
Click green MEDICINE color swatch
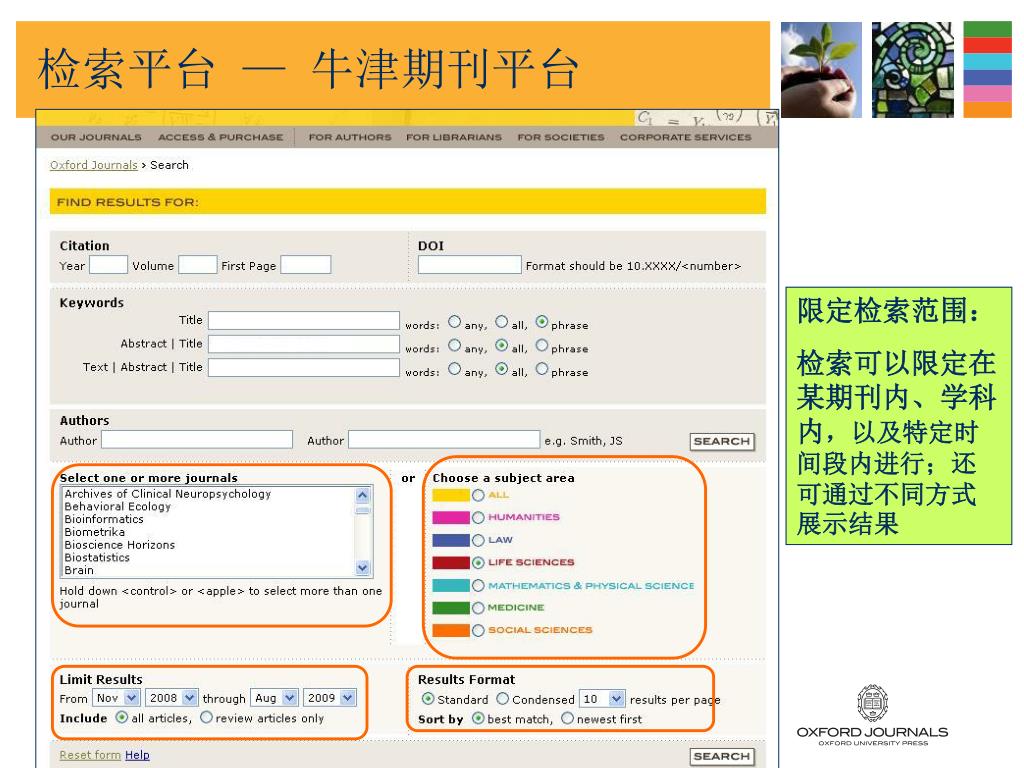coord(451,608)
